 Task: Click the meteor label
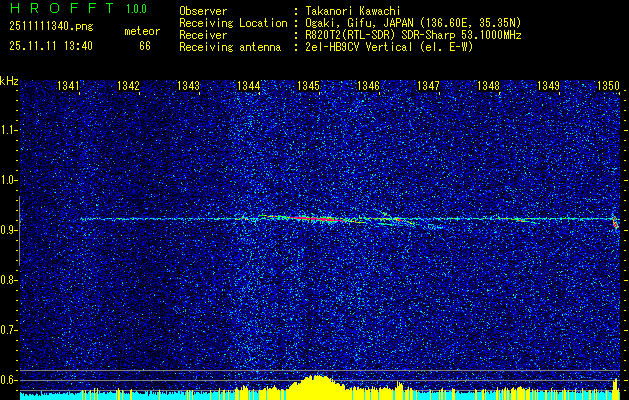pos(142,31)
